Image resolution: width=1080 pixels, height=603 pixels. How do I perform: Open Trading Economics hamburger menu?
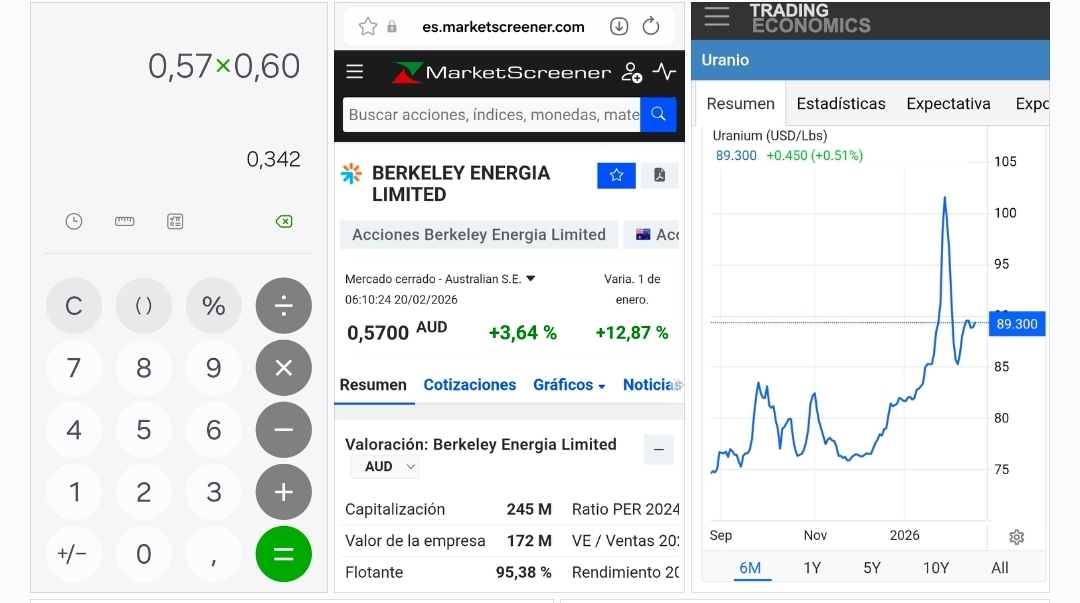click(x=717, y=17)
